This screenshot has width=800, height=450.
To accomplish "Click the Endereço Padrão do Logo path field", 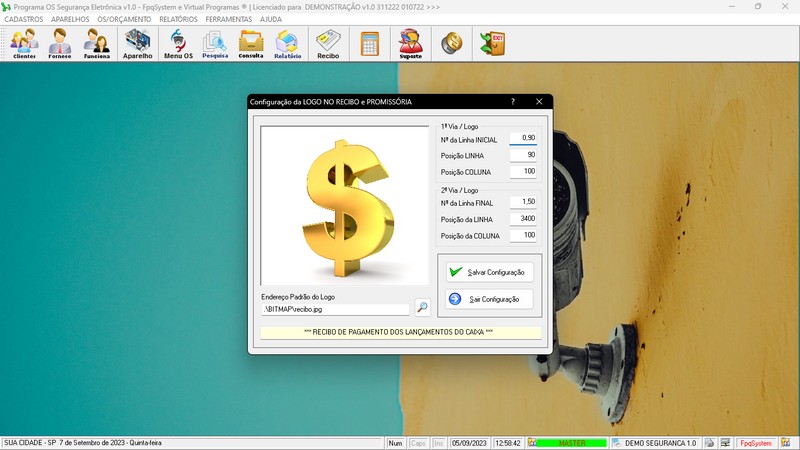I will pyautogui.click(x=335, y=309).
